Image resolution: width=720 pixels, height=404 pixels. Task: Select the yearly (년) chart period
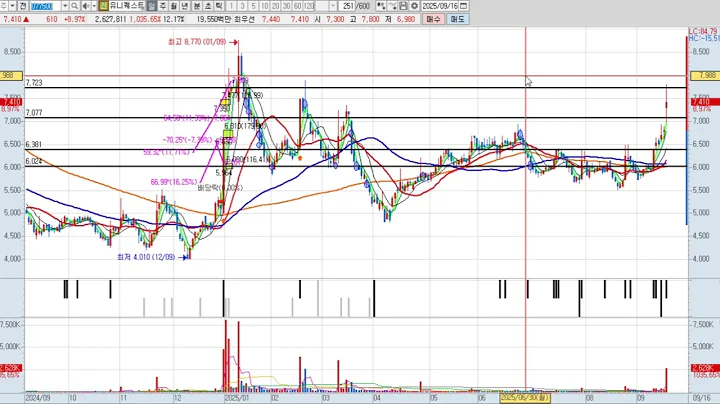tap(185, 6)
